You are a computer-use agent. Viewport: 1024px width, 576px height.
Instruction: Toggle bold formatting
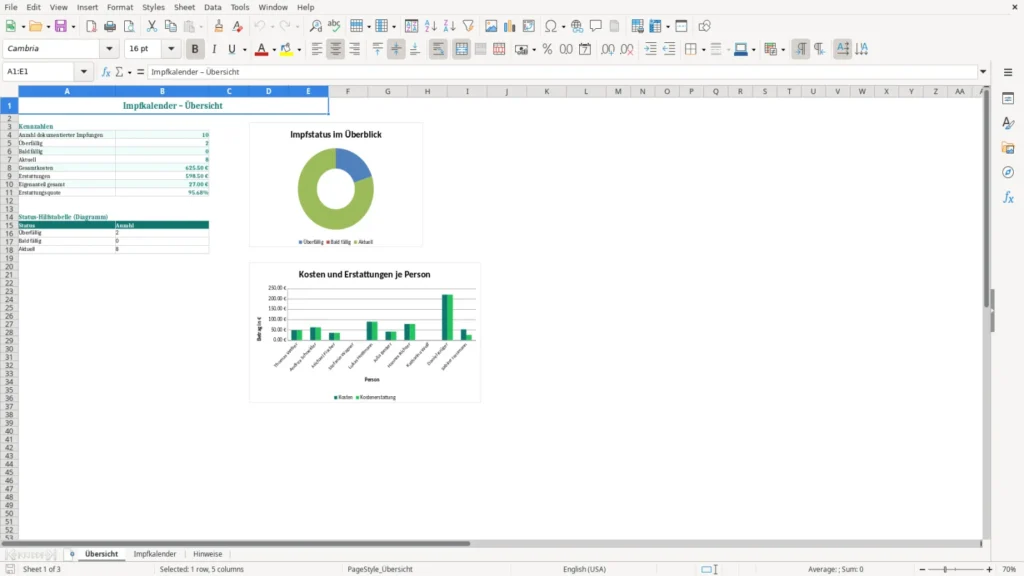195,49
